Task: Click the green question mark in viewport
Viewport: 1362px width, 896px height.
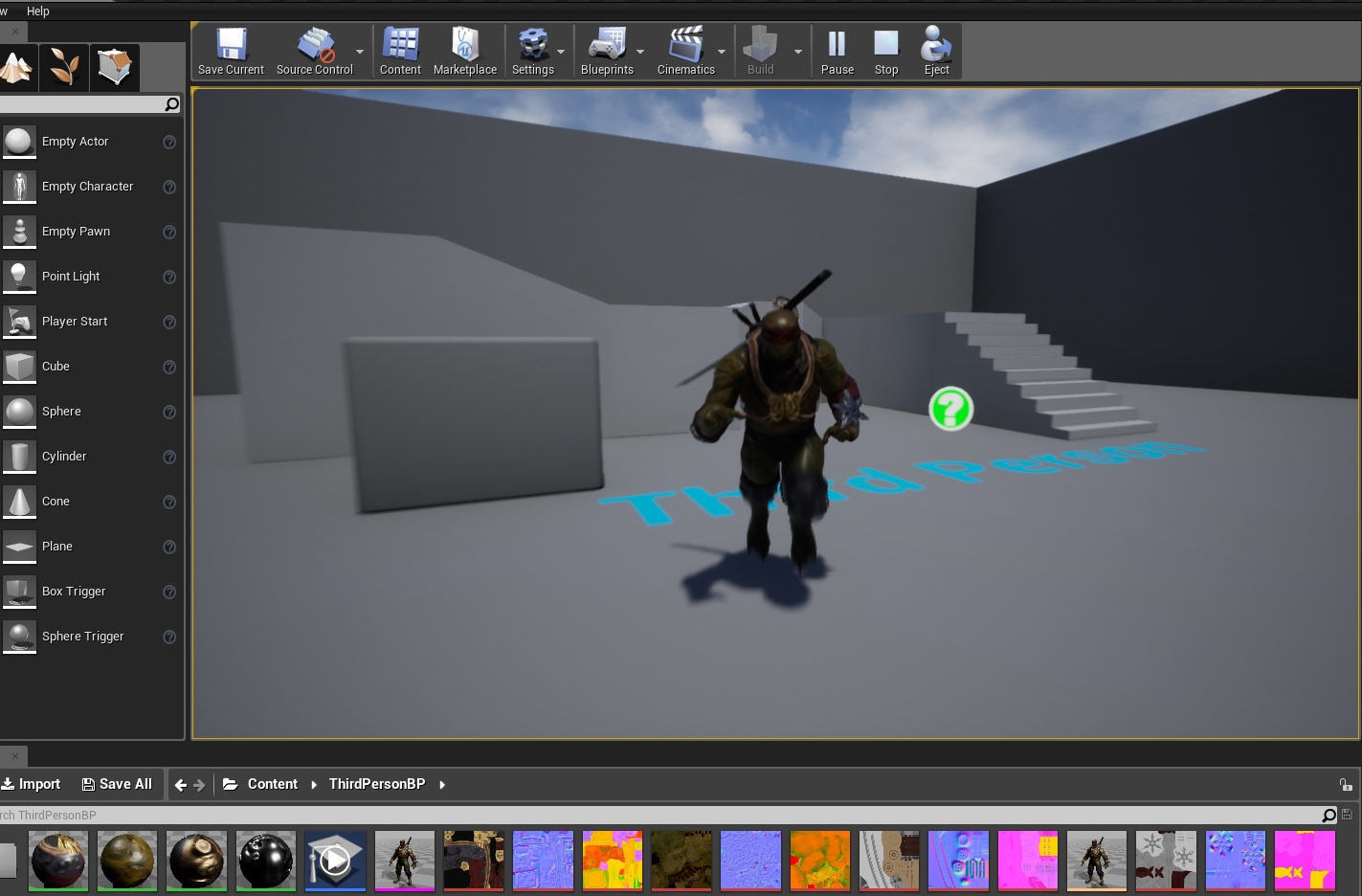Action: [951, 409]
